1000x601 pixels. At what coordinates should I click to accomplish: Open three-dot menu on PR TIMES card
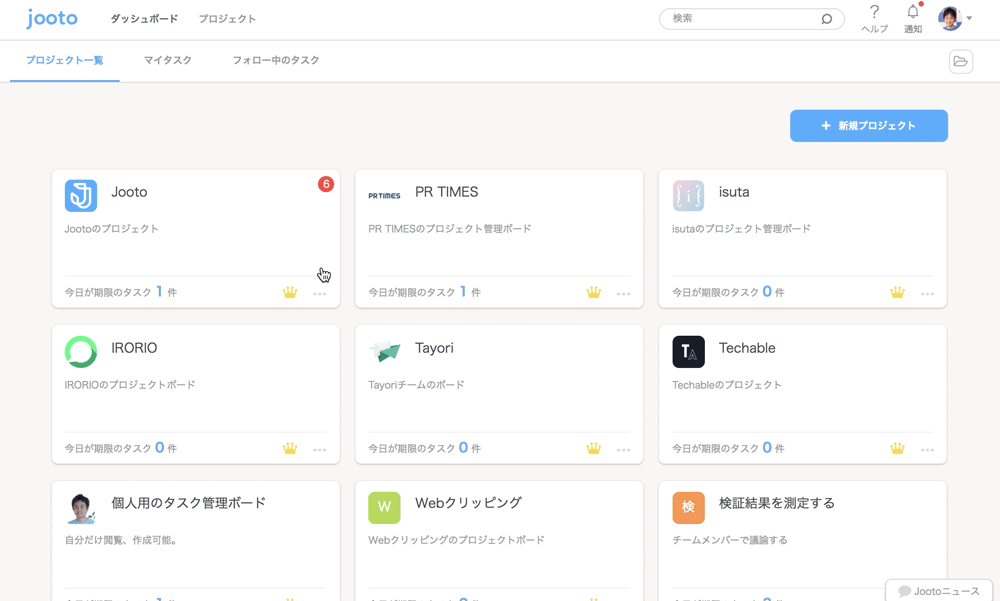pyautogui.click(x=623, y=294)
